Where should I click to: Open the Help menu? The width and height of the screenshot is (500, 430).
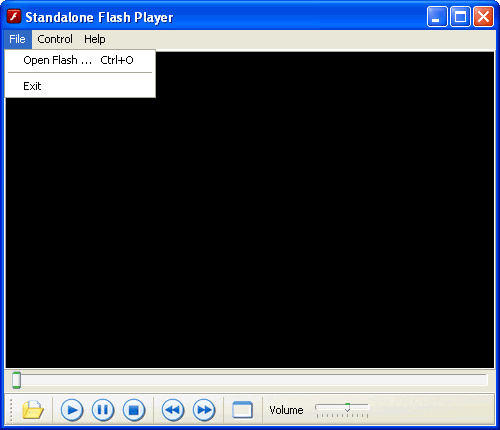pos(95,39)
